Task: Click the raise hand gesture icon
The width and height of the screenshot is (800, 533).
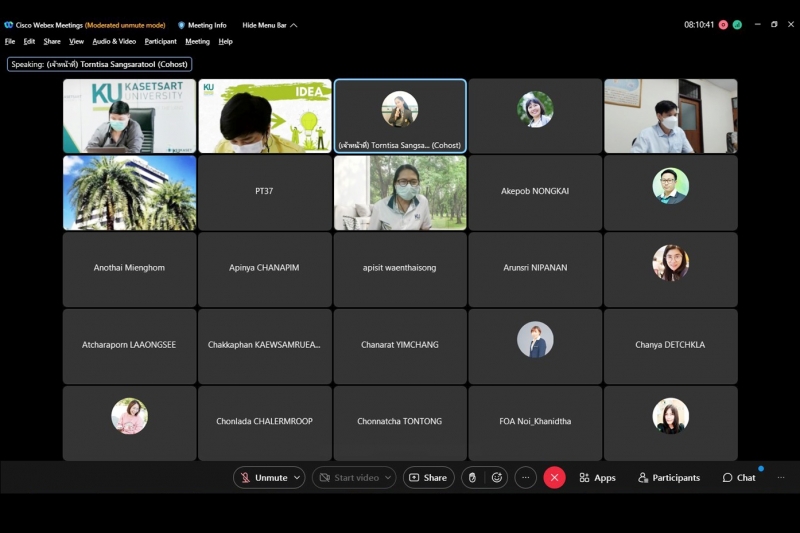Action: pyautogui.click(x=473, y=478)
